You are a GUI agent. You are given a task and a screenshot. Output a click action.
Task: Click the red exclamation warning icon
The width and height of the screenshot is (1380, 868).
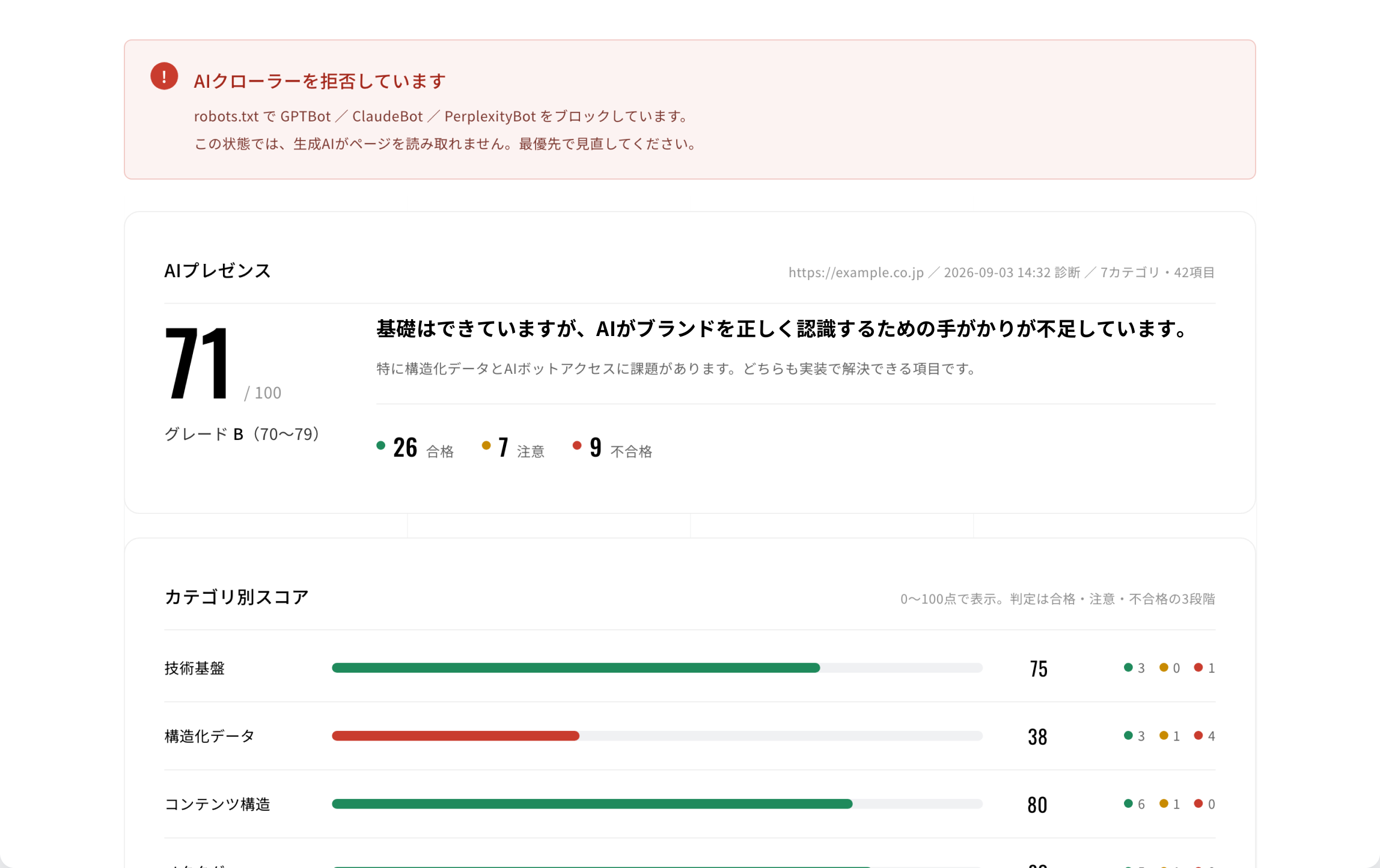(x=163, y=76)
